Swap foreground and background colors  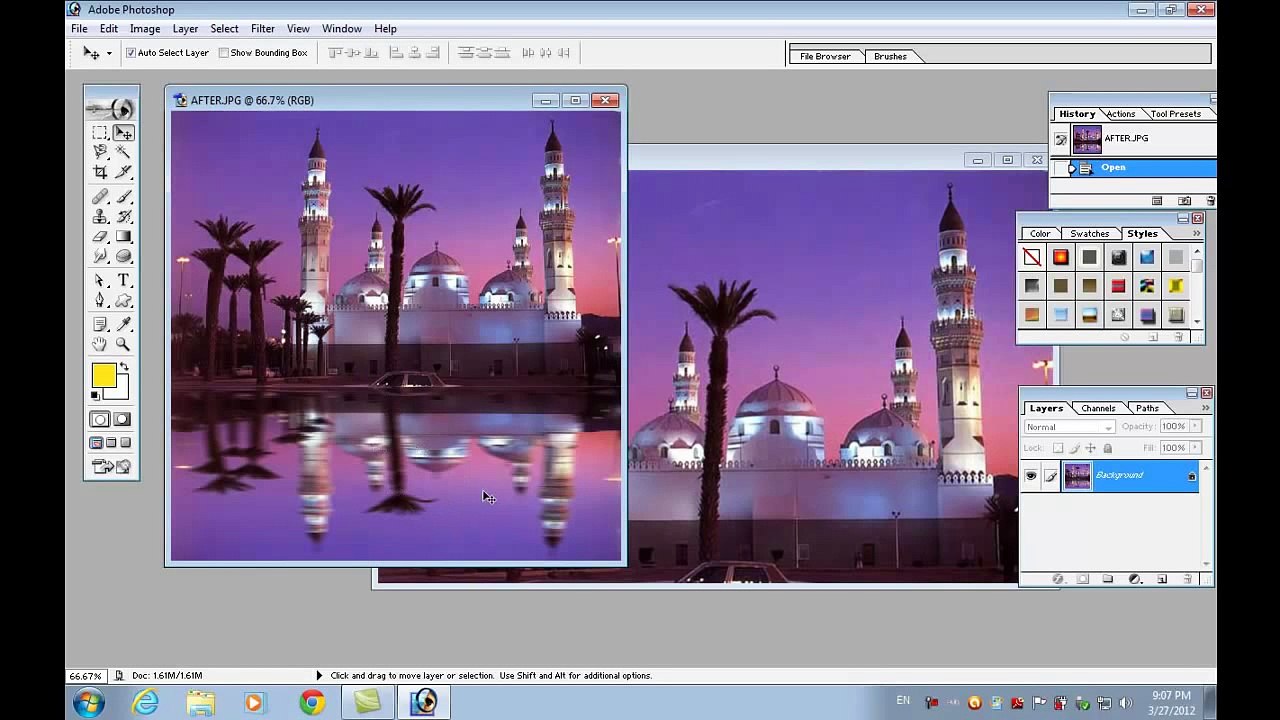point(124,367)
